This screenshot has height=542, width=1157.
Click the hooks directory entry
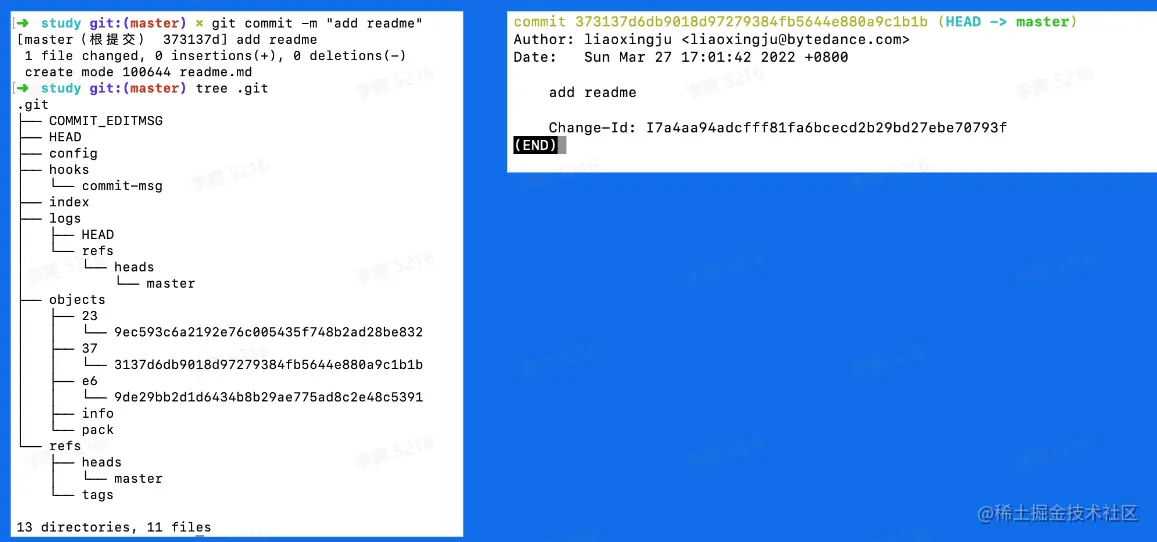tap(69, 170)
